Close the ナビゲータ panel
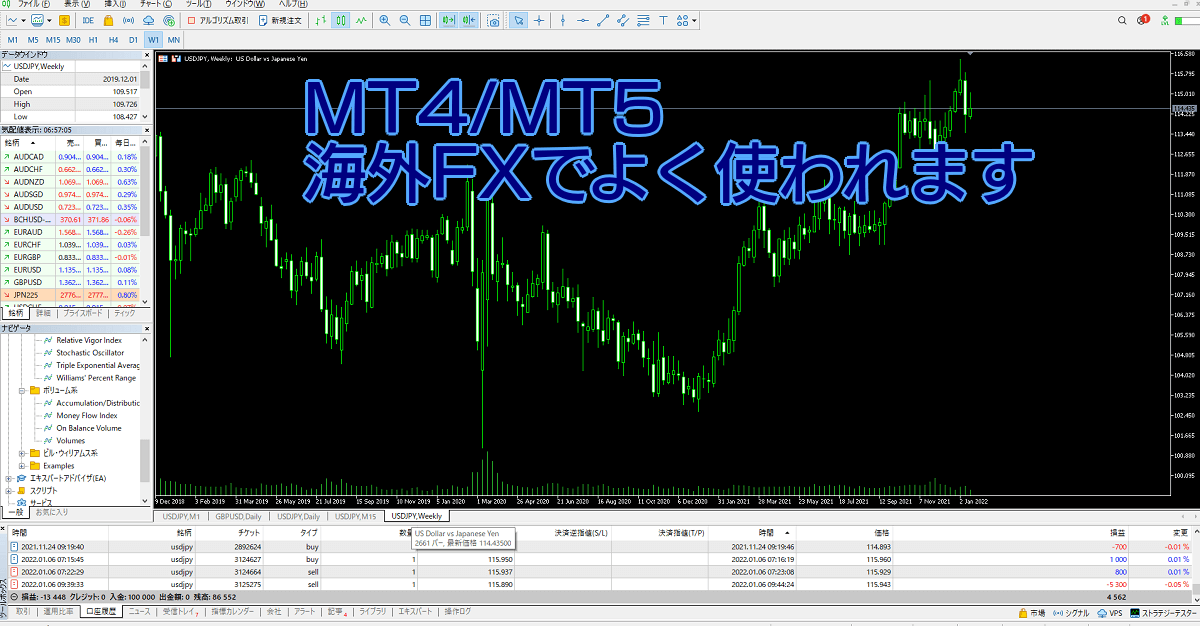 coord(146,328)
